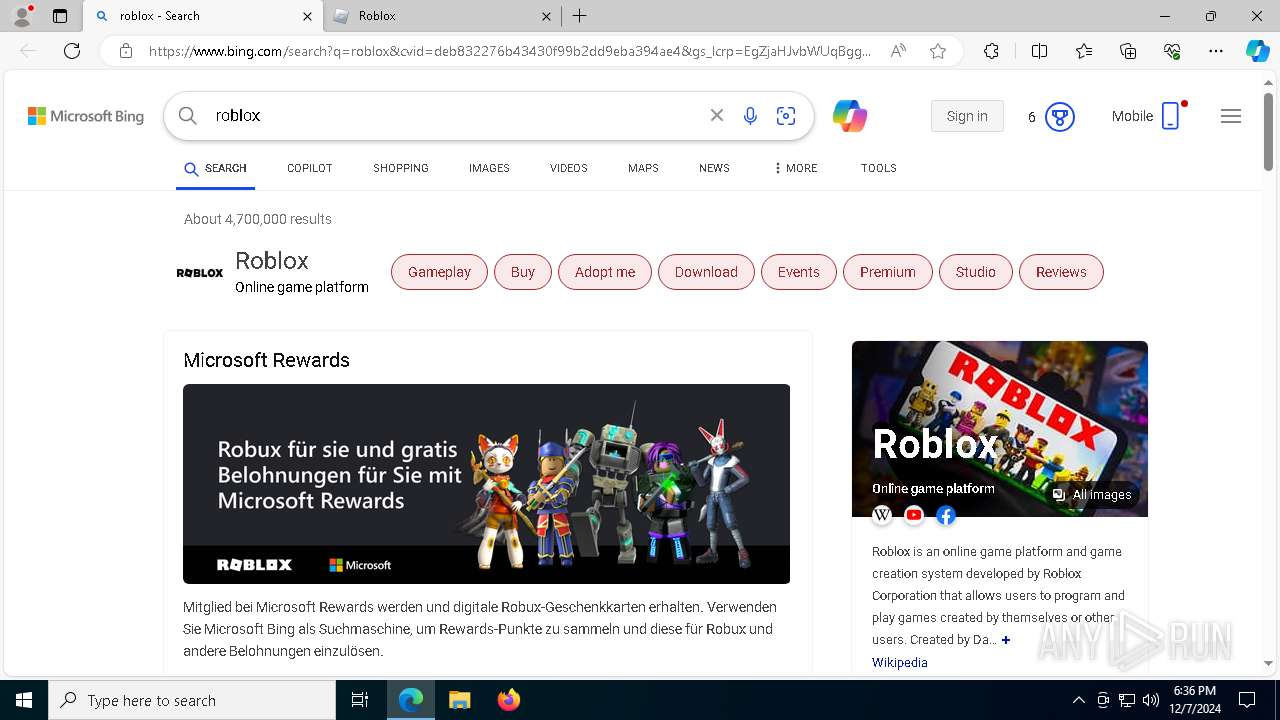
Task: Switch to the IMAGES tab
Action: pyautogui.click(x=489, y=168)
